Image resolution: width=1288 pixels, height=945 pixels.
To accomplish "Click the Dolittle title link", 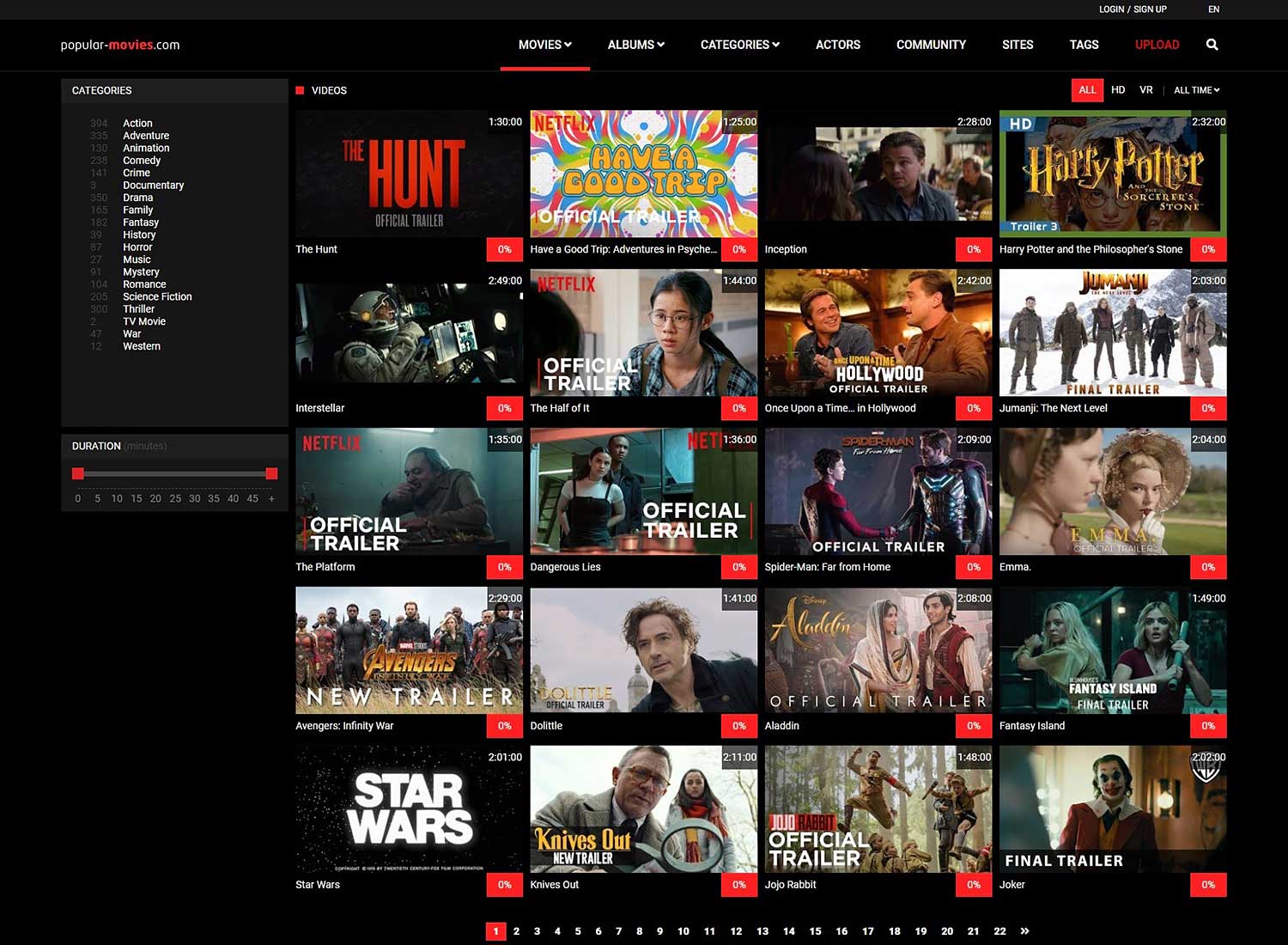I will [546, 726].
